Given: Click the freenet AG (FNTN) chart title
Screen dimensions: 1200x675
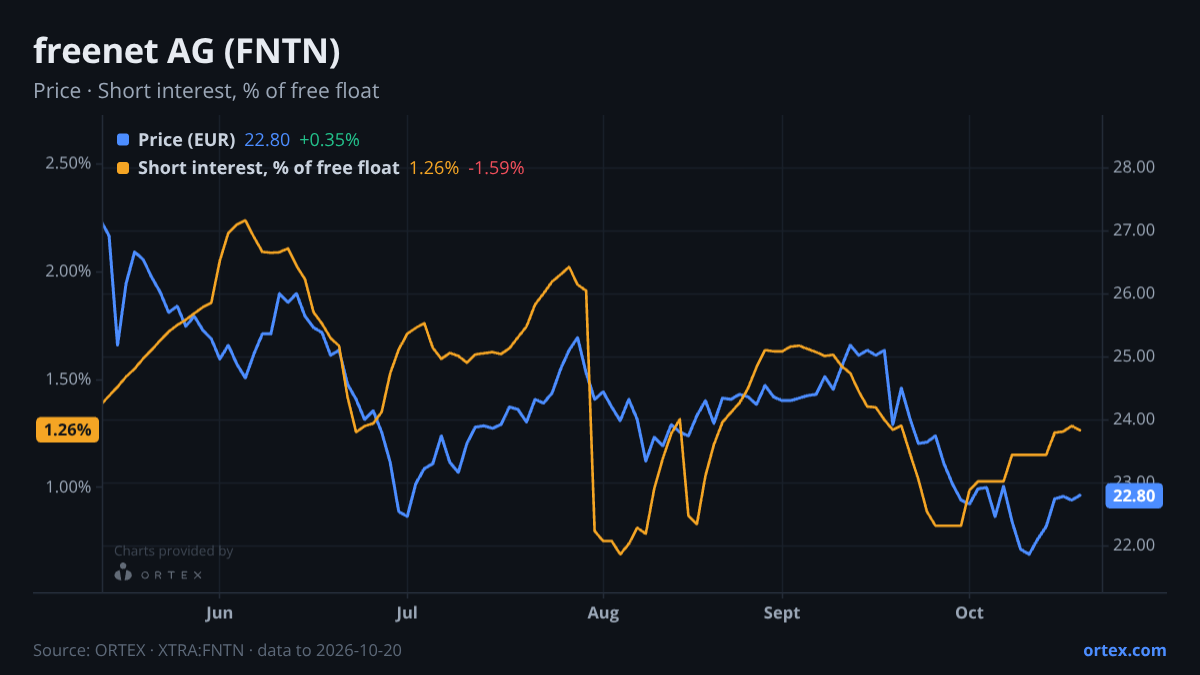Looking at the screenshot, I should (187, 50).
